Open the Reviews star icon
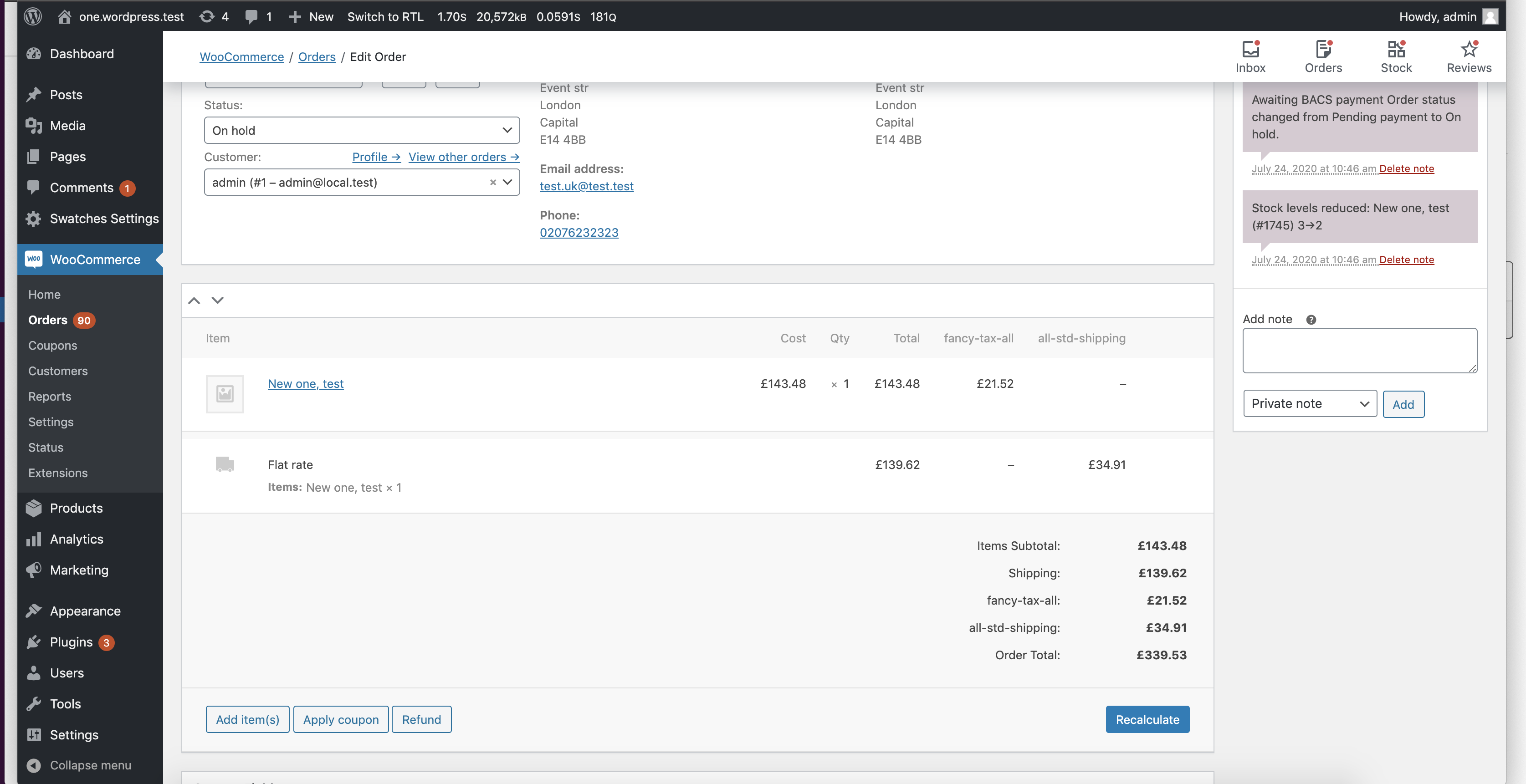The image size is (1526, 784). coord(1469,51)
